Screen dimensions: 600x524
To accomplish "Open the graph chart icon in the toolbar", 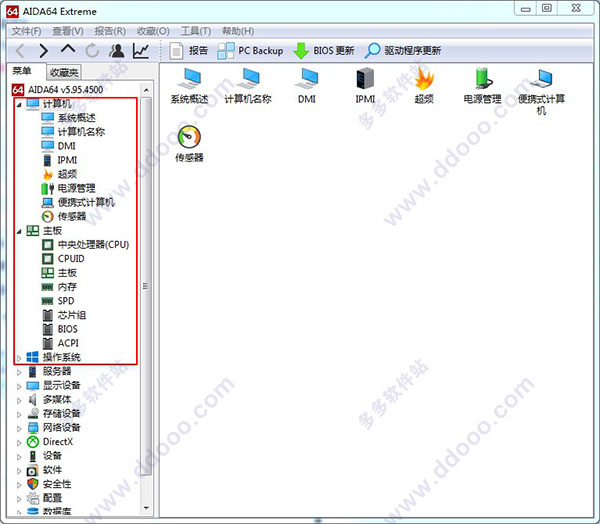I will 141,51.
